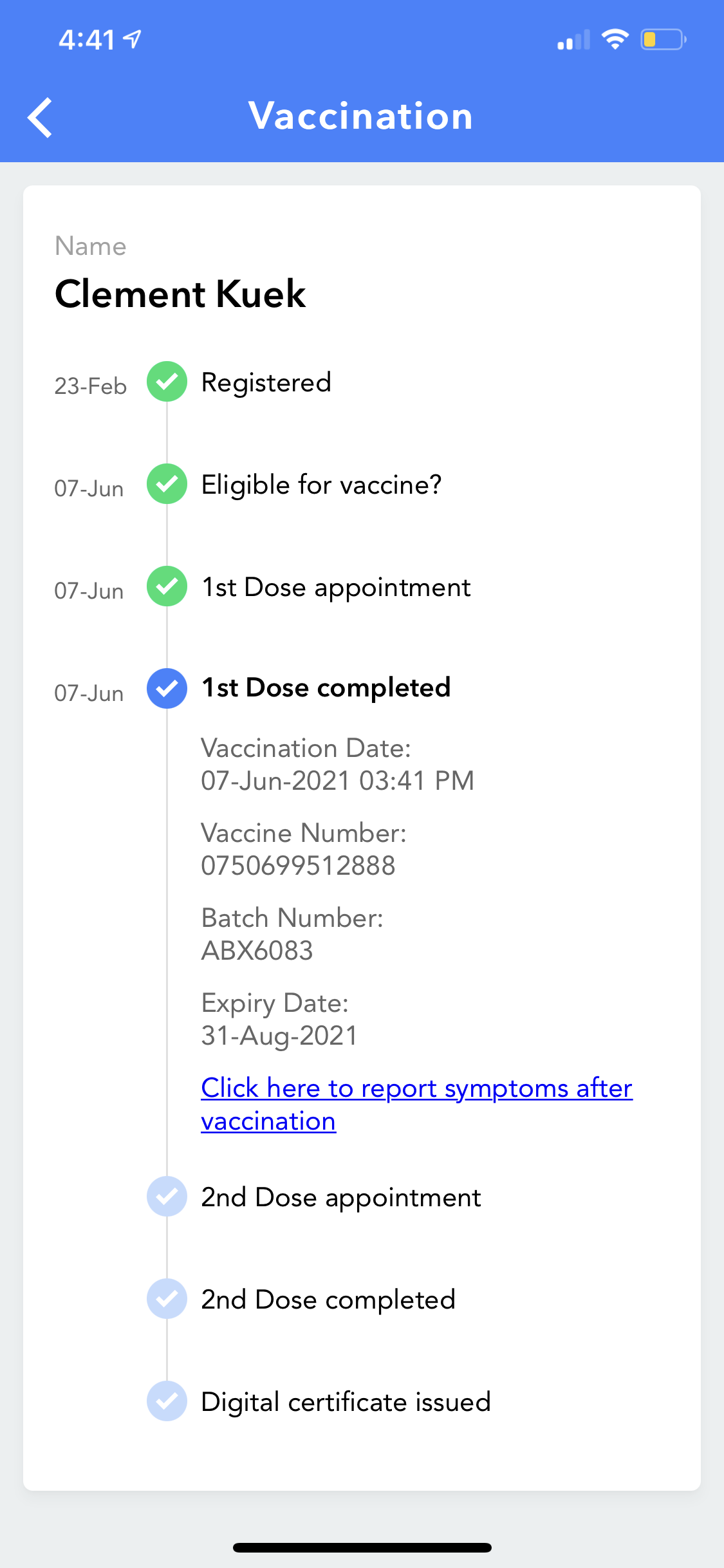Expand the 2nd Dose appointment step
The height and width of the screenshot is (1568, 724).
pos(340,1197)
